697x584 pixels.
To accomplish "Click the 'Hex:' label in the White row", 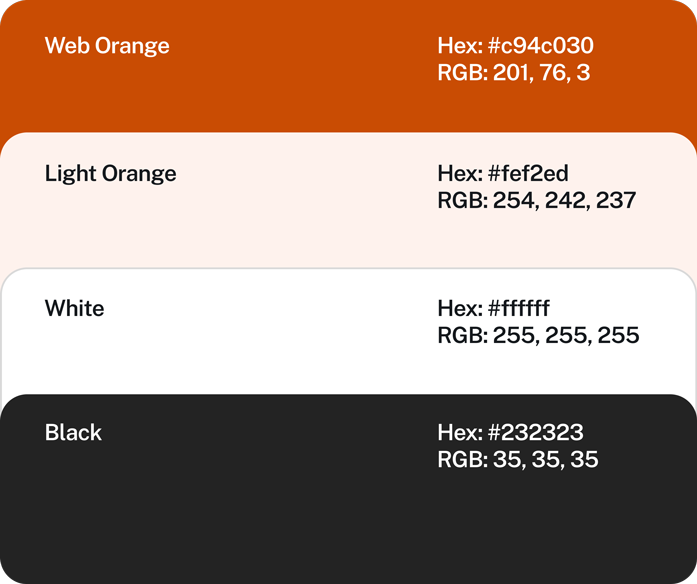I will (x=460, y=308).
